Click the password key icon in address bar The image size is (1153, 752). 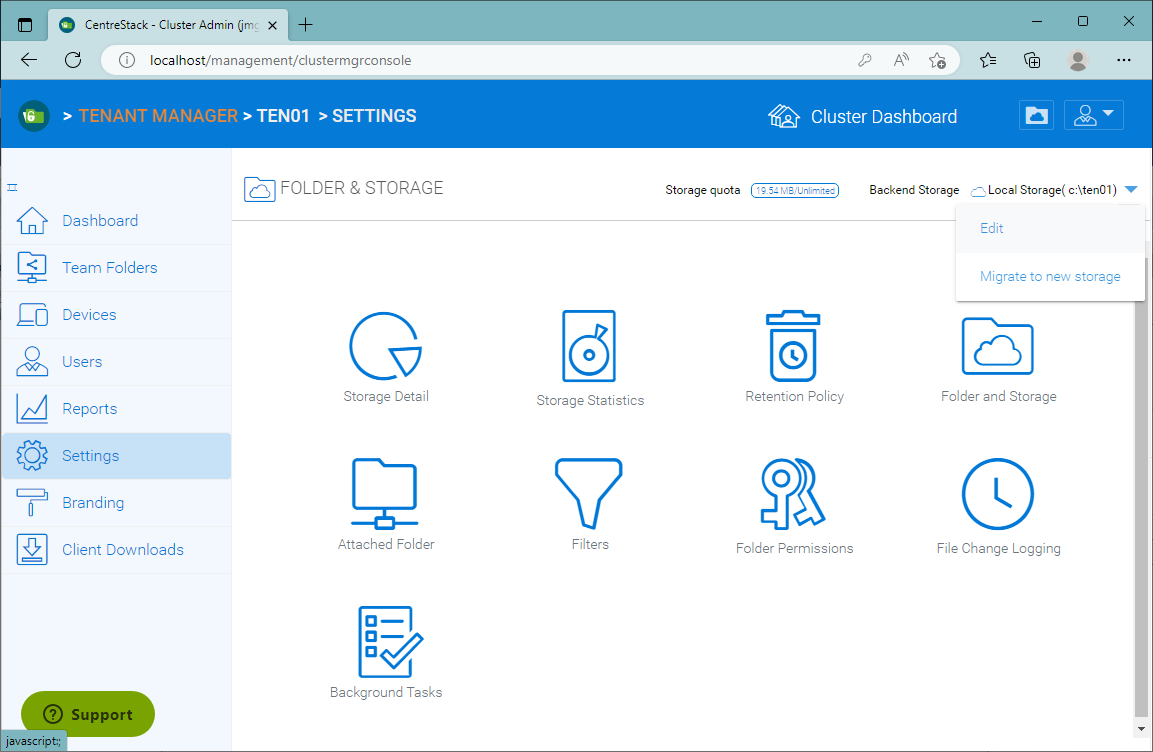click(x=865, y=60)
